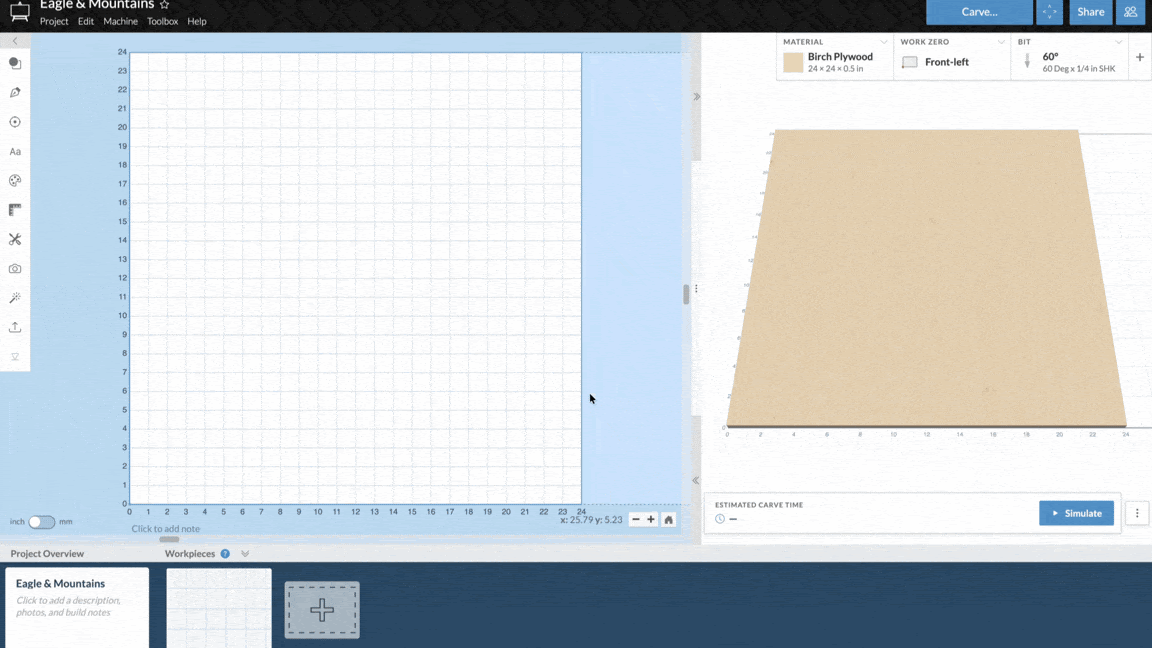Click the pane divider drag handle
Screen dimensions: 1152x648
(x=696, y=289)
